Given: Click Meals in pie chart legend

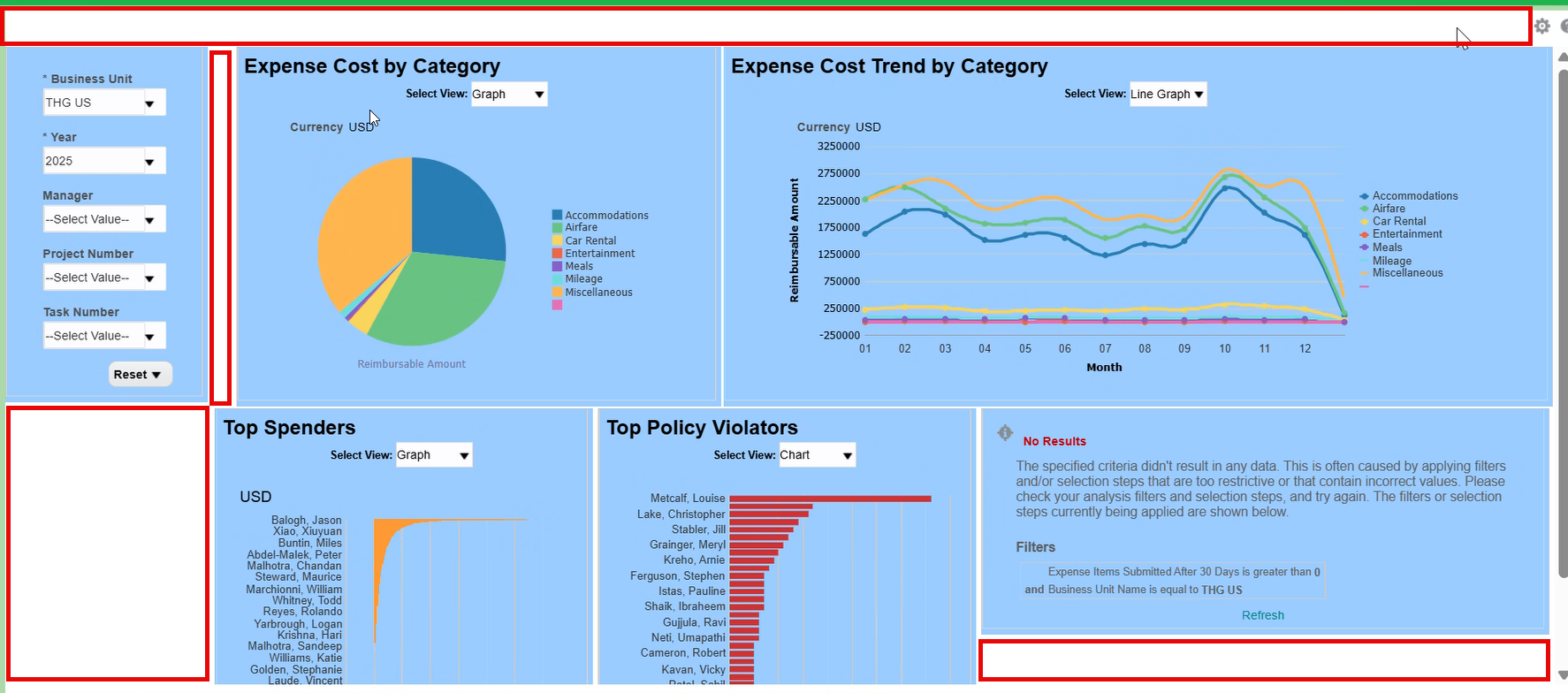Looking at the screenshot, I should pos(579,266).
